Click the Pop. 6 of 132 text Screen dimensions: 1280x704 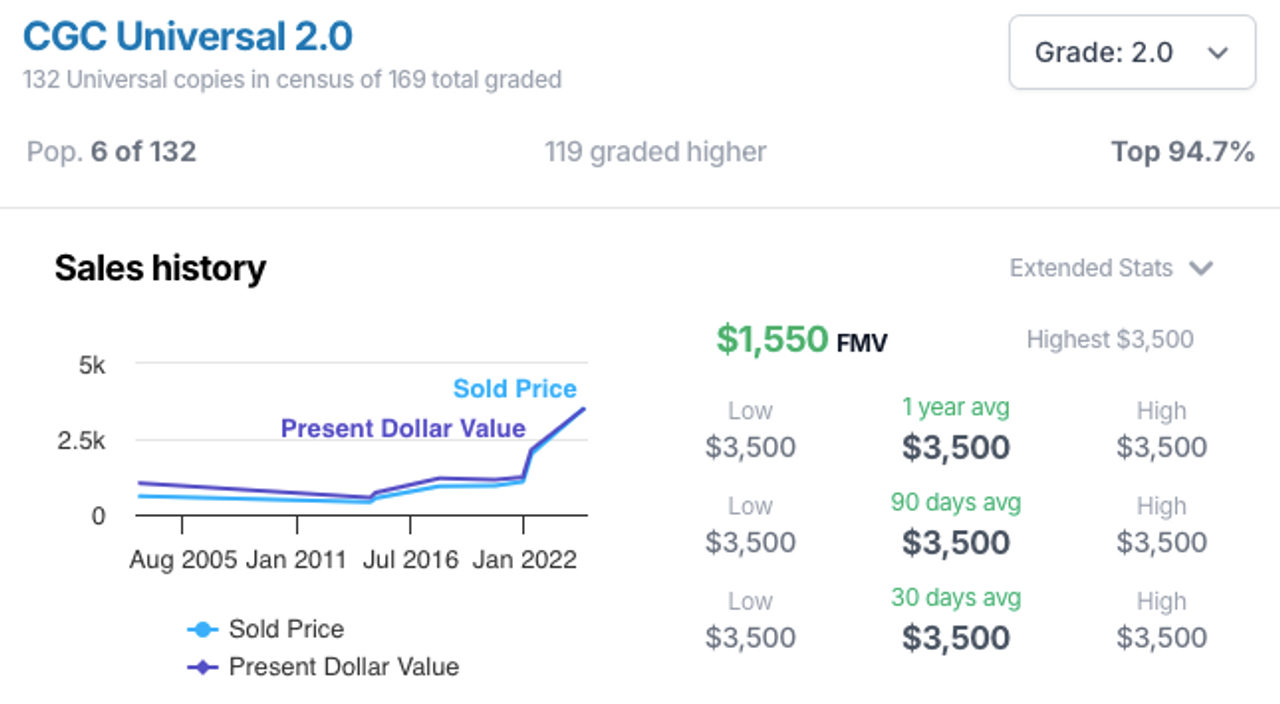pos(111,152)
